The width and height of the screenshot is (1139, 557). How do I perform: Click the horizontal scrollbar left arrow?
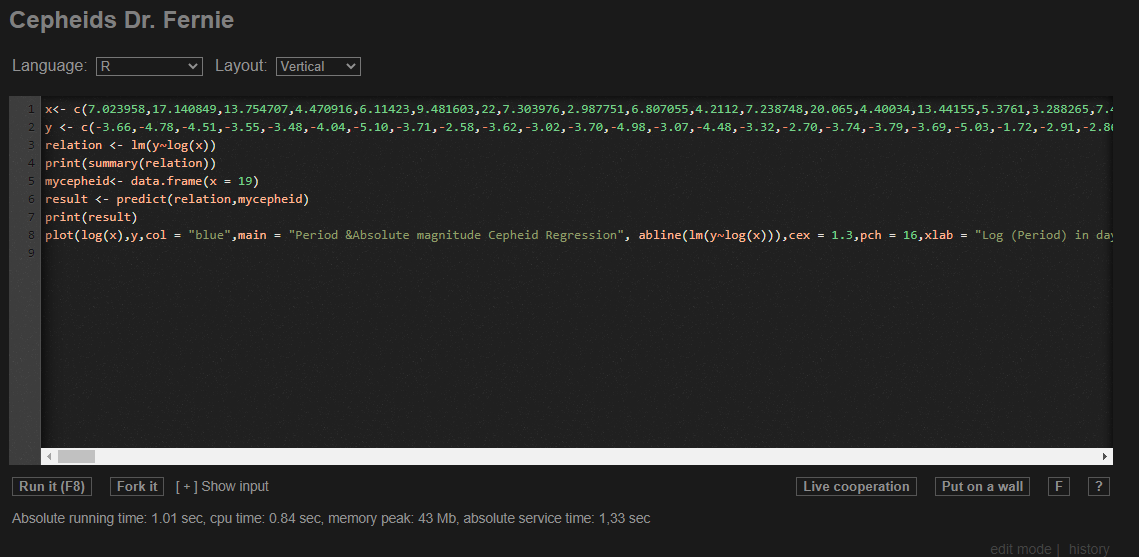click(49, 456)
